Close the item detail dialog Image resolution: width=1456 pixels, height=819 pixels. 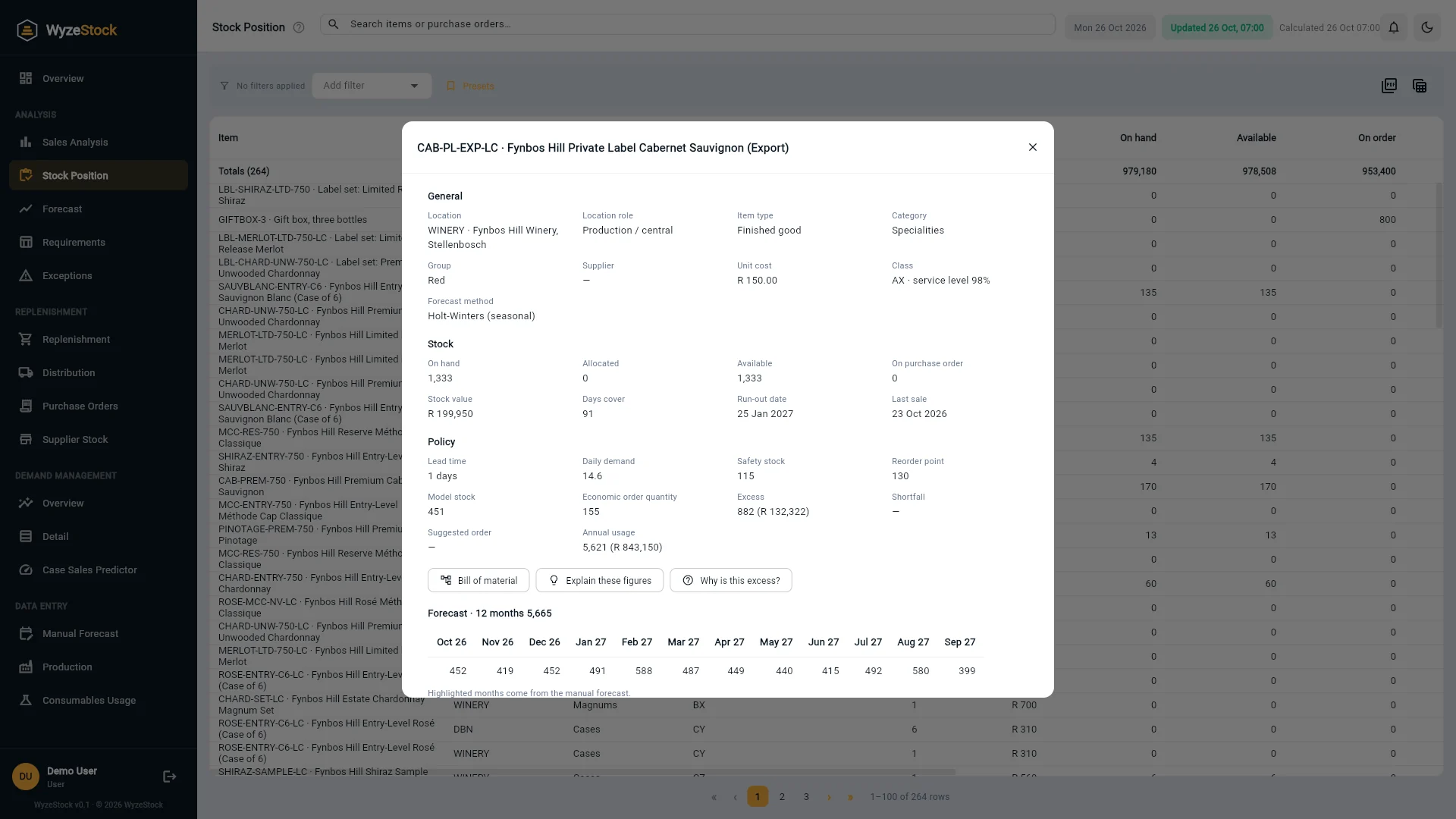pyautogui.click(x=1032, y=147)
